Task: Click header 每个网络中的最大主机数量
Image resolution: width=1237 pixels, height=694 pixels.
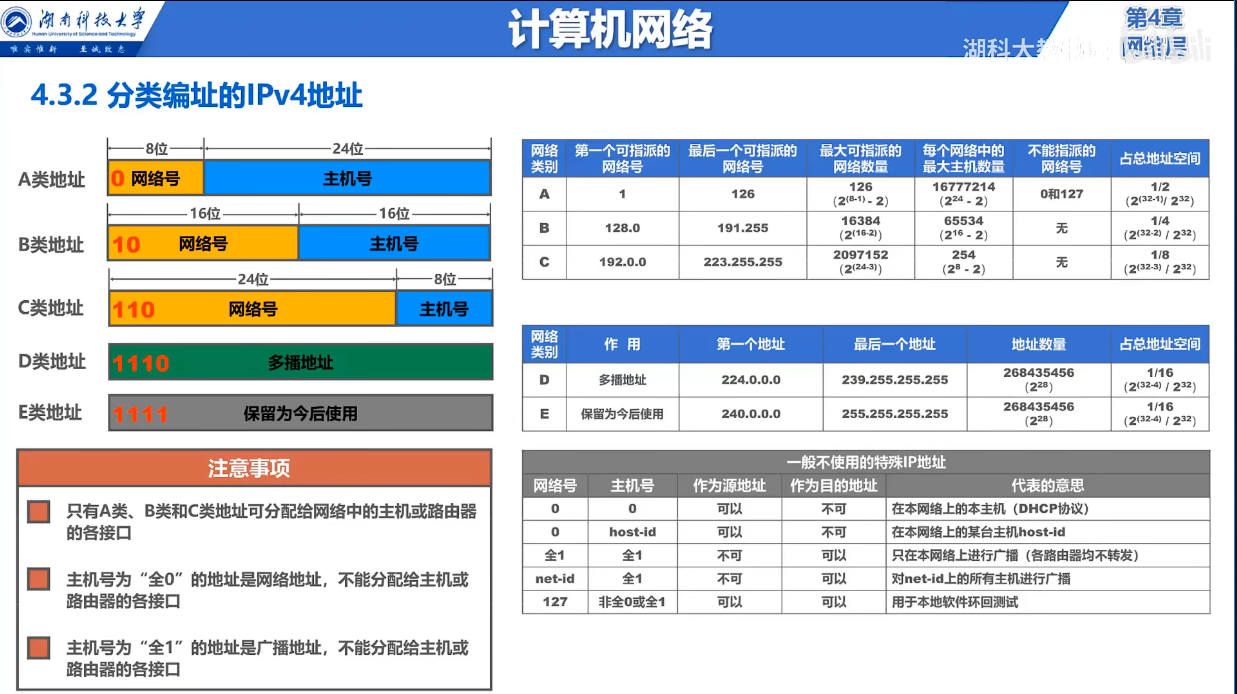Action: pyautogui.click(x=963, y=158)
